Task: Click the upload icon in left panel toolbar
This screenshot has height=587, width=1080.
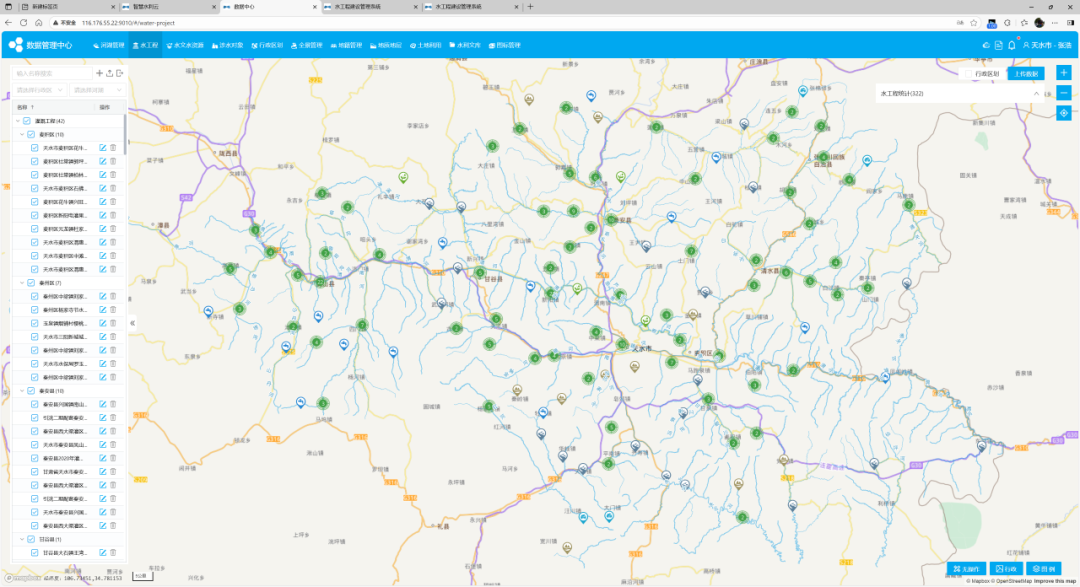Action: pyautogui.click(x=109, y=73)
